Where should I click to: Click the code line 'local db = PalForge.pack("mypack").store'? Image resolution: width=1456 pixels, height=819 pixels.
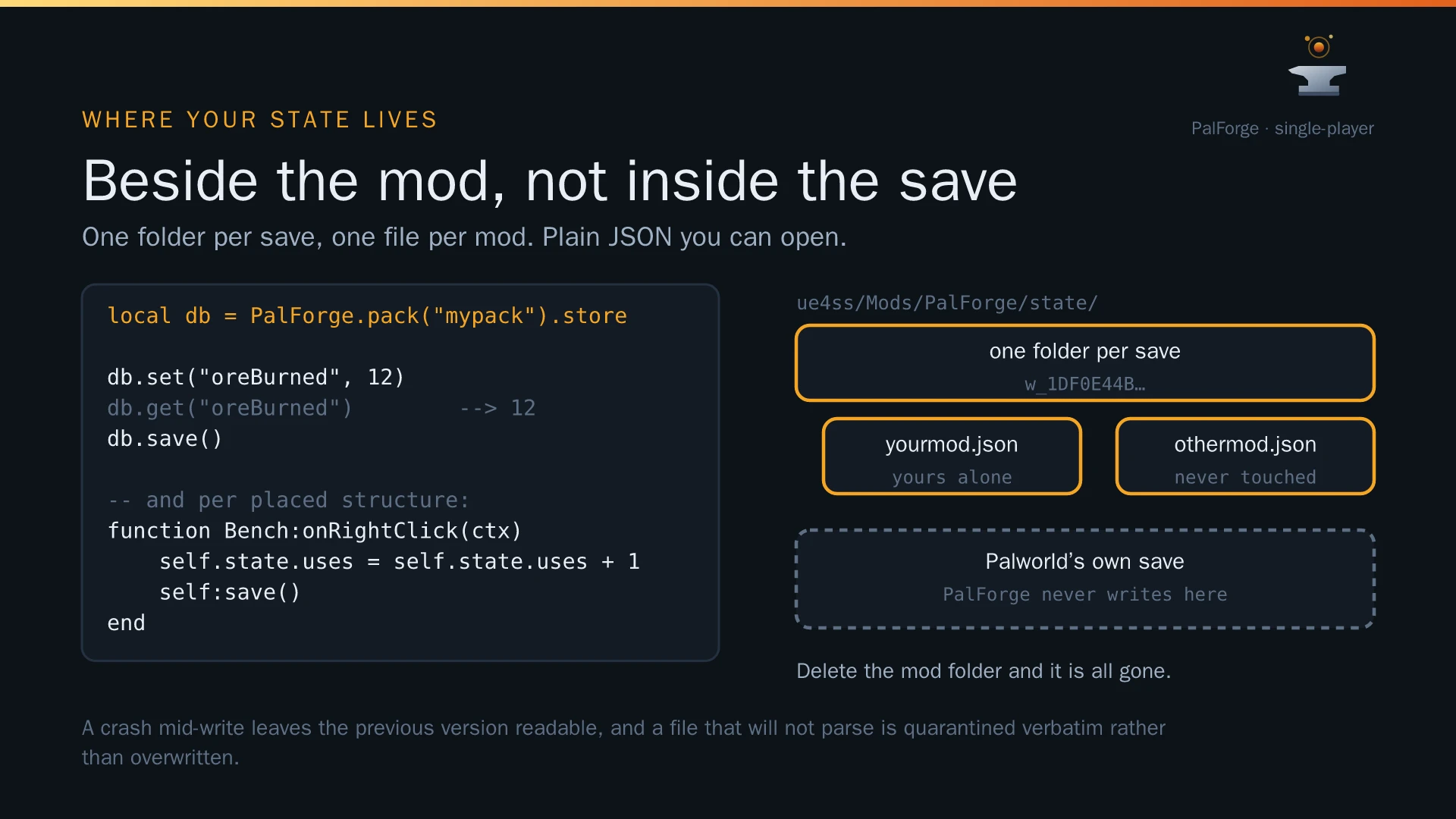click(x=367, y=315)
